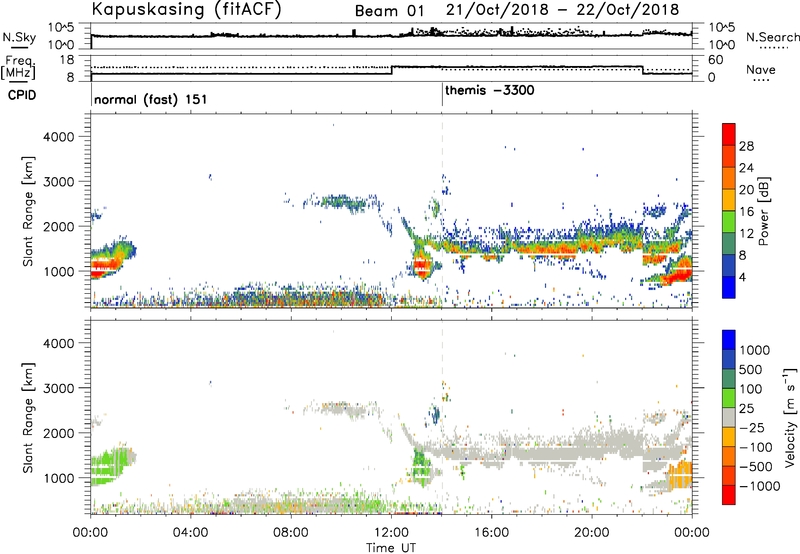Click the '-25' tick on the Velocity scale

751,427
